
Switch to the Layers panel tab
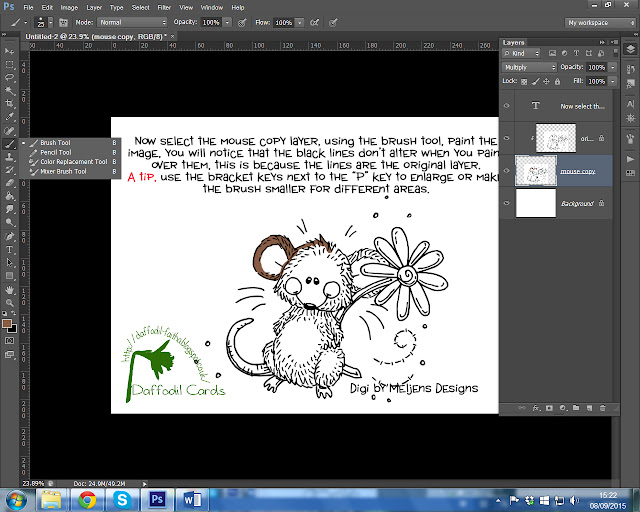tap(513, 42)
